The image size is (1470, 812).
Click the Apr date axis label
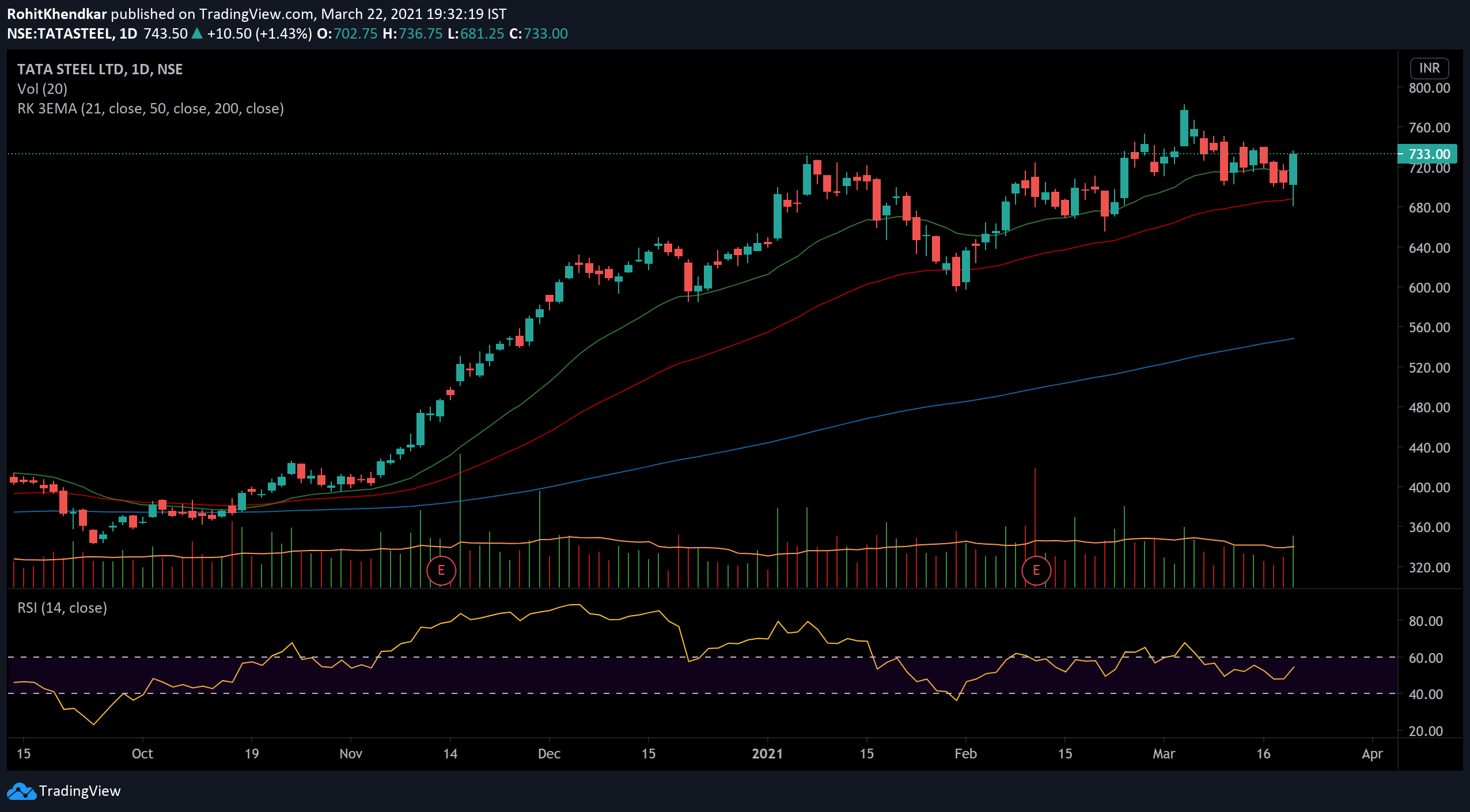tap(1372, 754)
